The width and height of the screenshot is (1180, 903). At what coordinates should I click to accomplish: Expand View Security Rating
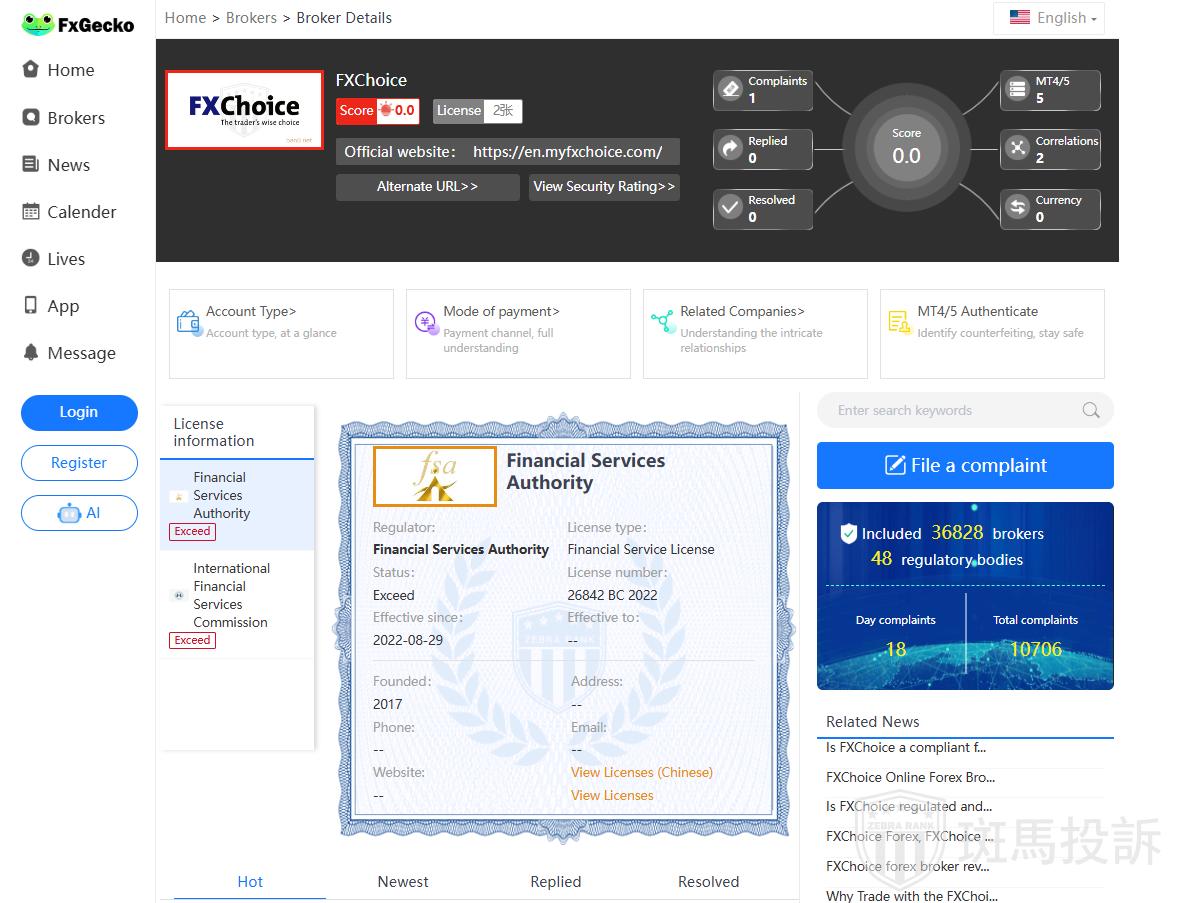(604, 187)
